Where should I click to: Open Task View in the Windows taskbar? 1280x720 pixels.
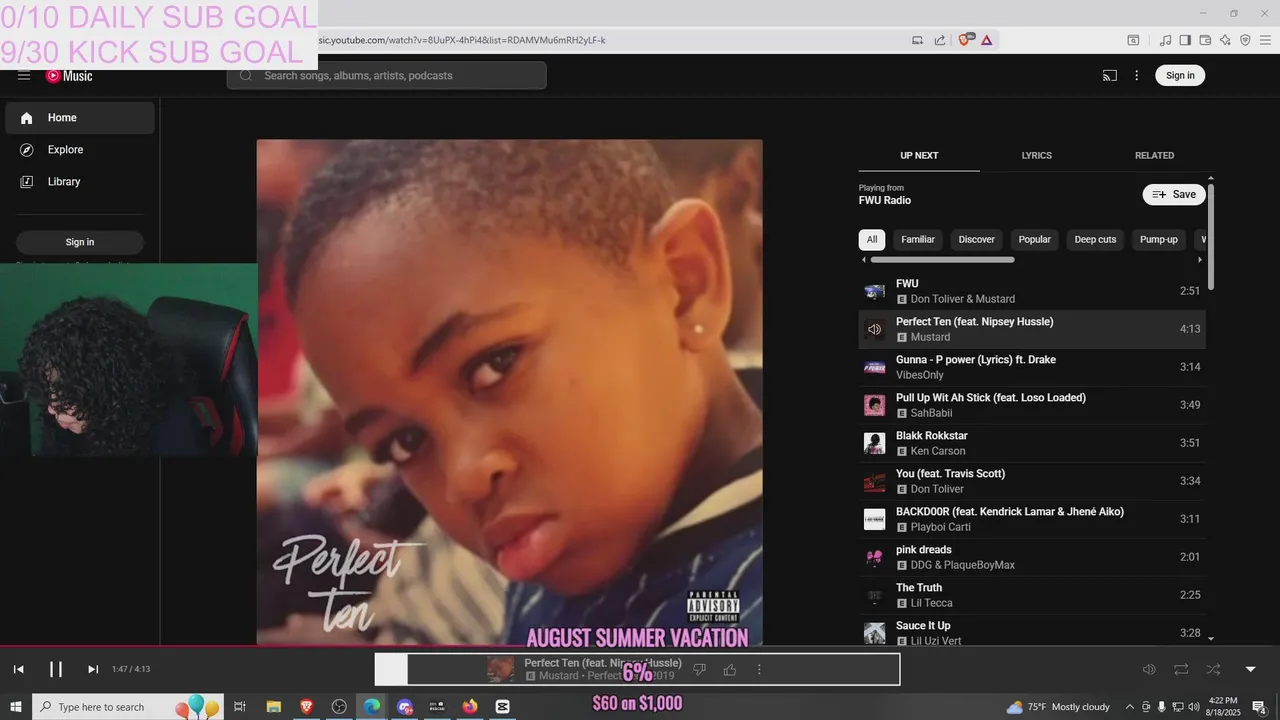point(240,707)
